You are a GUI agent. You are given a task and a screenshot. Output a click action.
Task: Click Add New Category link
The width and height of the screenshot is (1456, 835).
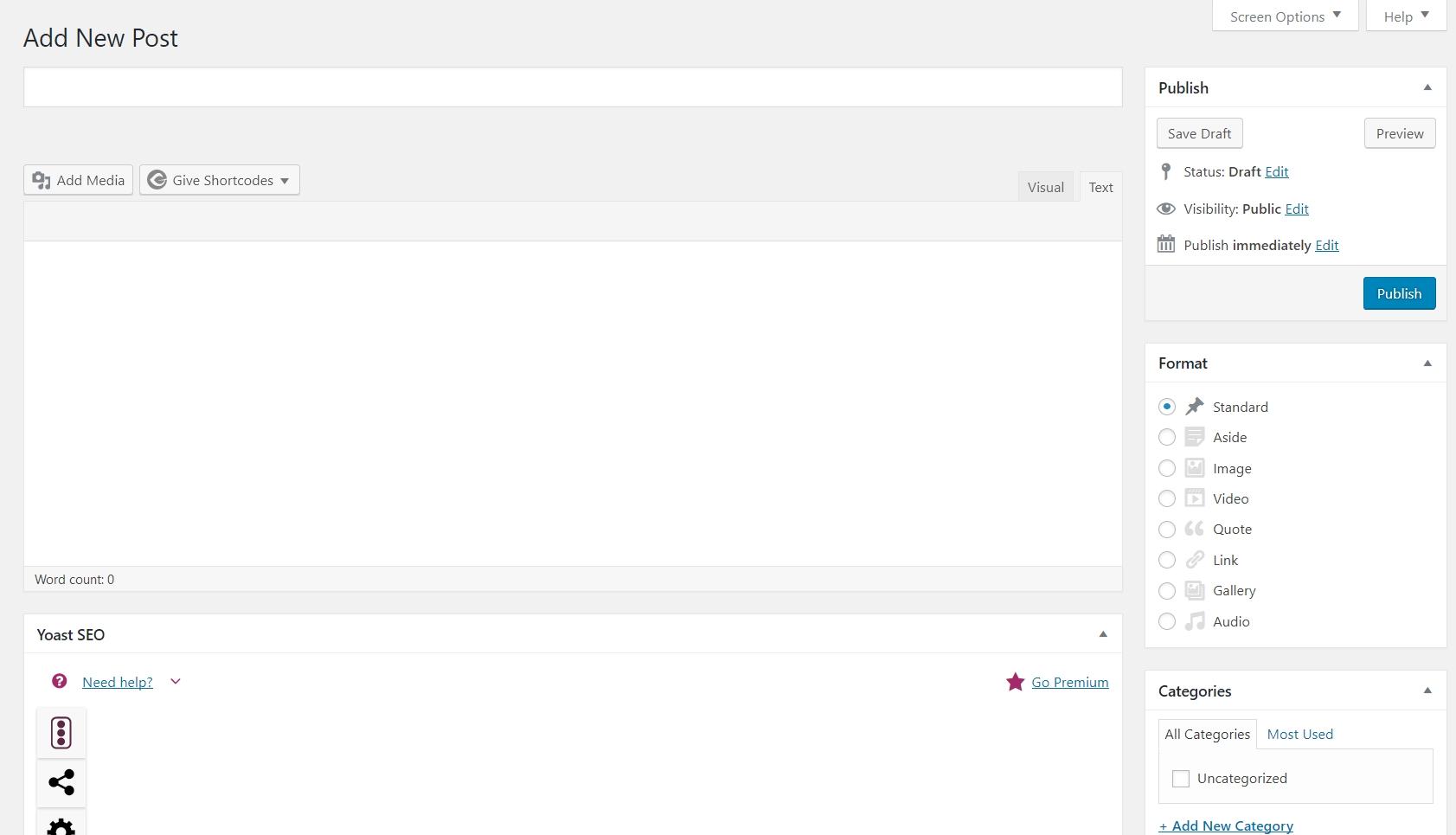1226,825
